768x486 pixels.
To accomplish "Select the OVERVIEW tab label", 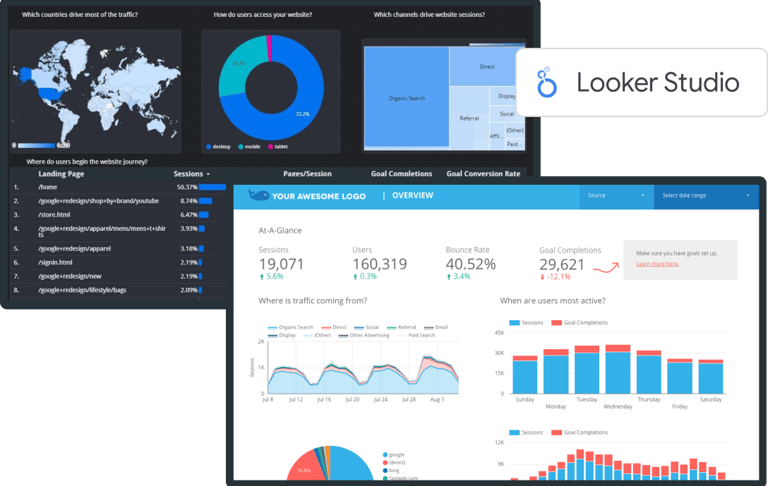I will [412, 195].
